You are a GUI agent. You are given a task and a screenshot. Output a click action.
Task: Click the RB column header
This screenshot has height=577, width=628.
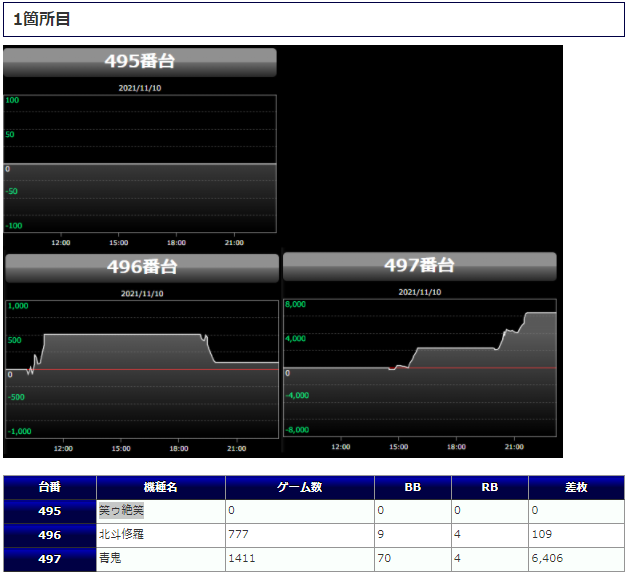point(489,487)
